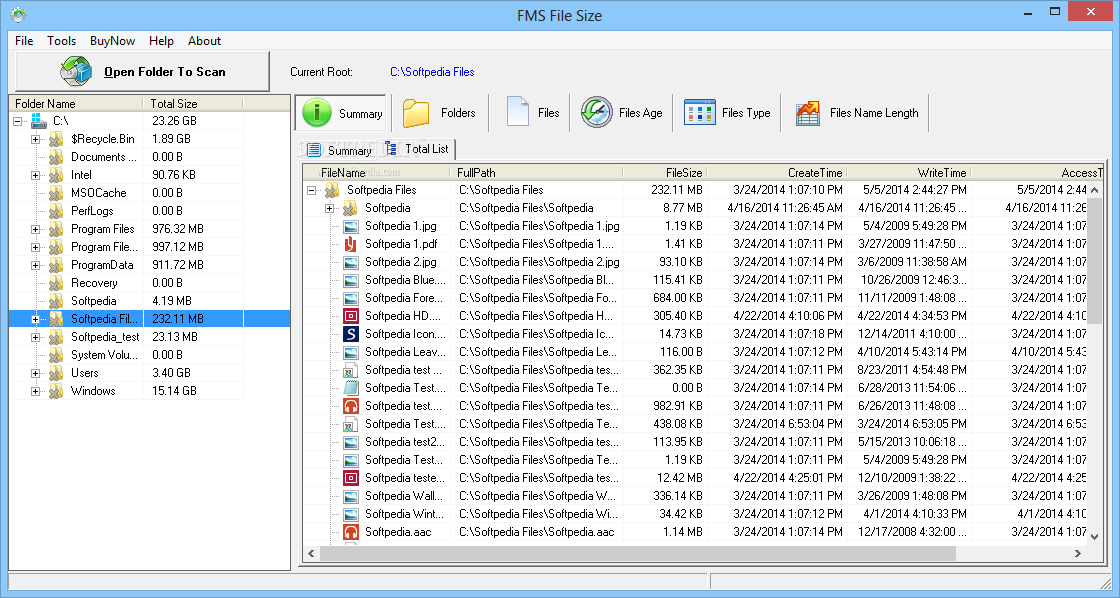Sort by the CreateTime column header
Viewport: 1120px width, 598px height.
(776, 172)
